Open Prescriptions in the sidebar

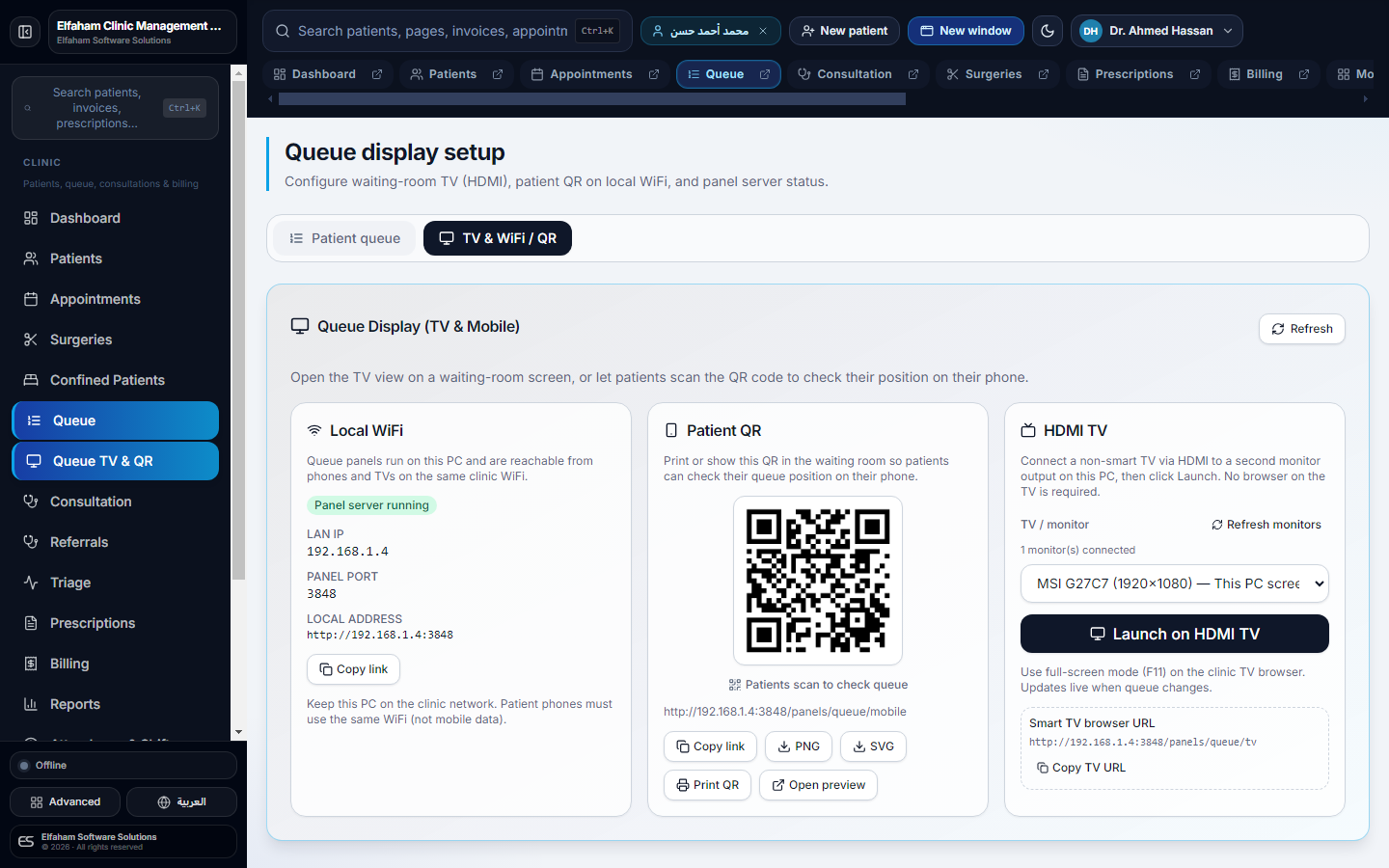(115, 623)
